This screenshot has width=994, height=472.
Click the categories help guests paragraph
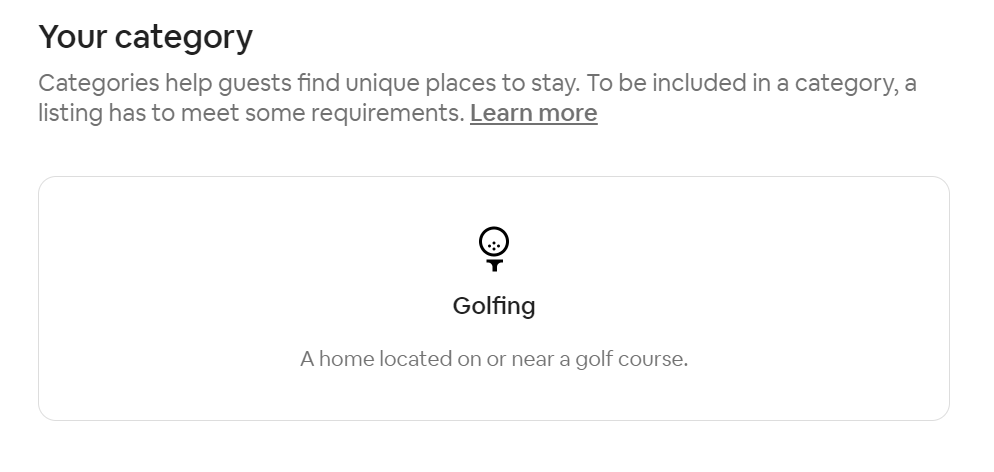click(x=477, y=98)
